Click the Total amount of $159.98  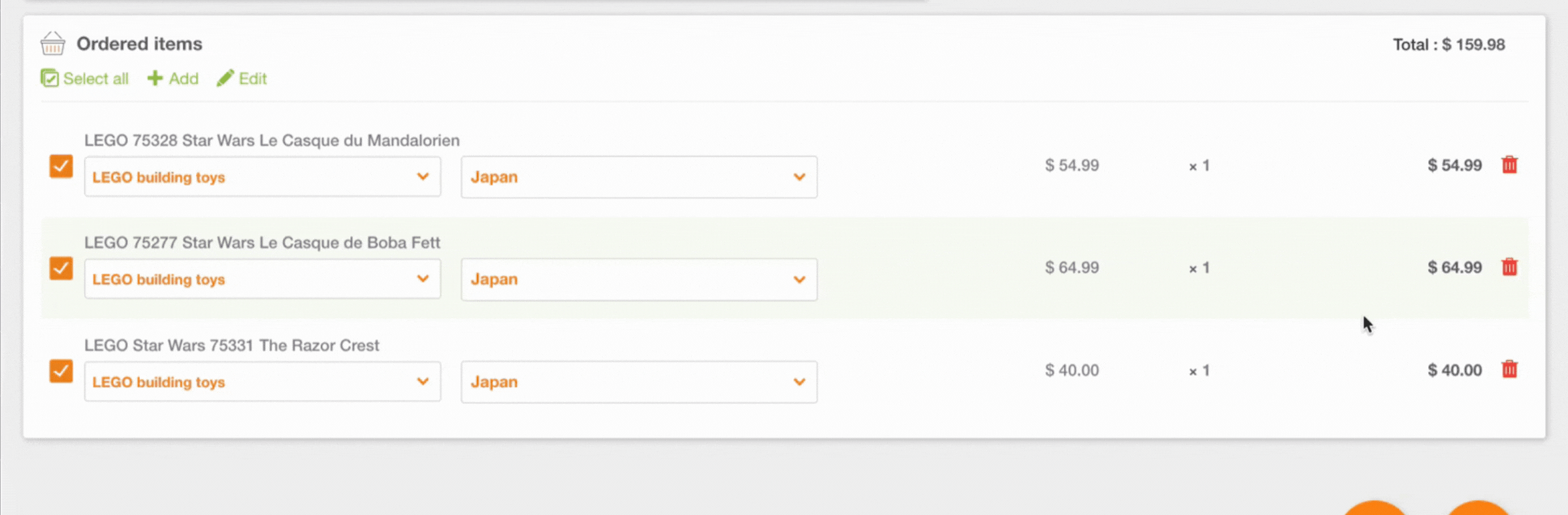(1449, 44)
